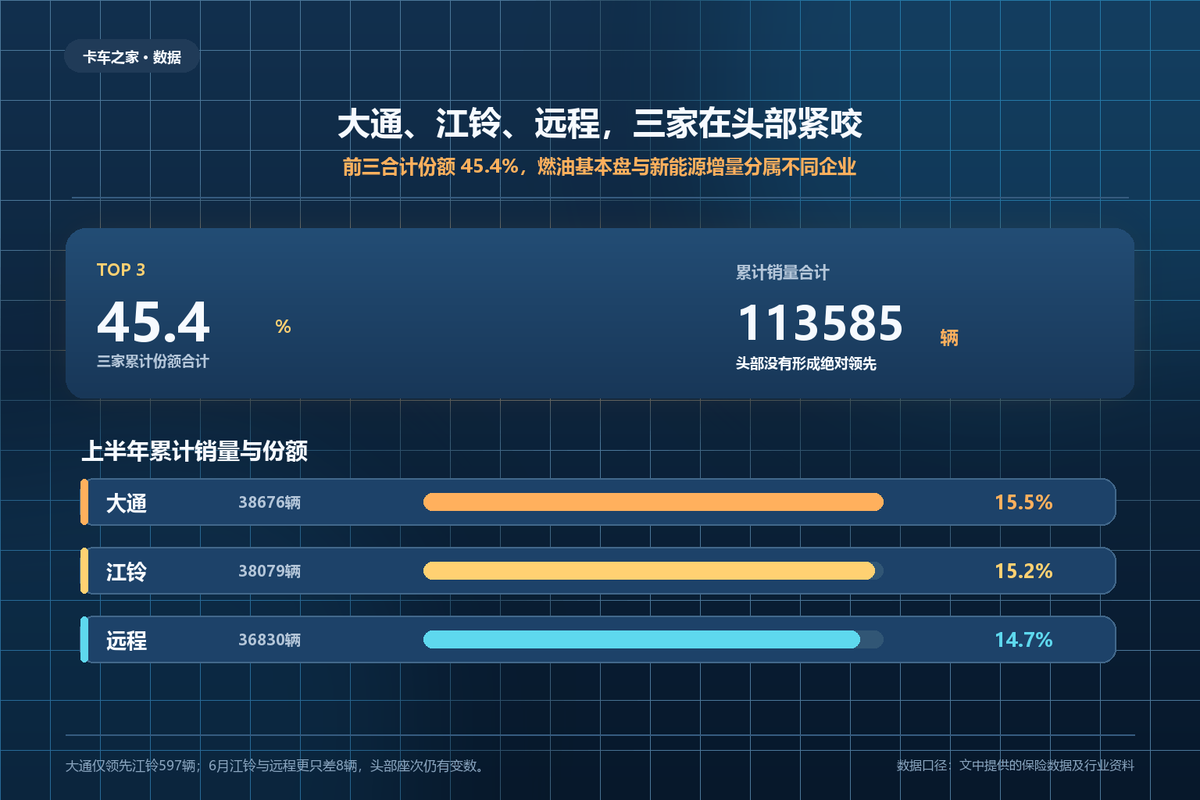Click the orange progress bar for 大通
Viewport: 1200px width, 800px height.
654,502
